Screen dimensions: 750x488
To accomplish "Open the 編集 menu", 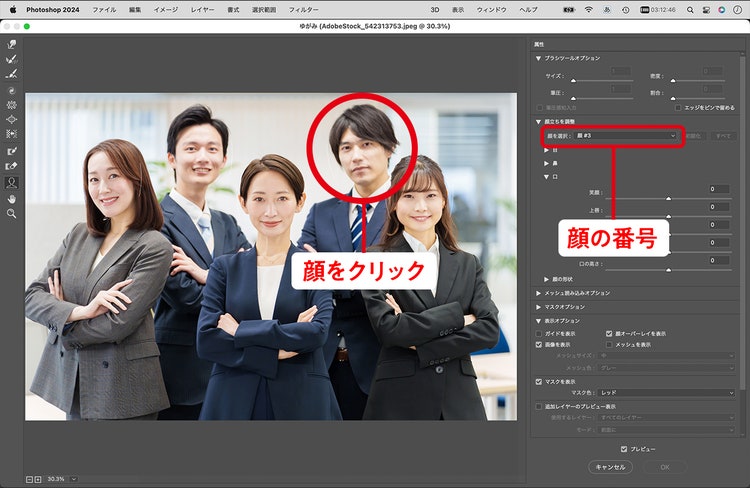I will click(x=135, y=10).
